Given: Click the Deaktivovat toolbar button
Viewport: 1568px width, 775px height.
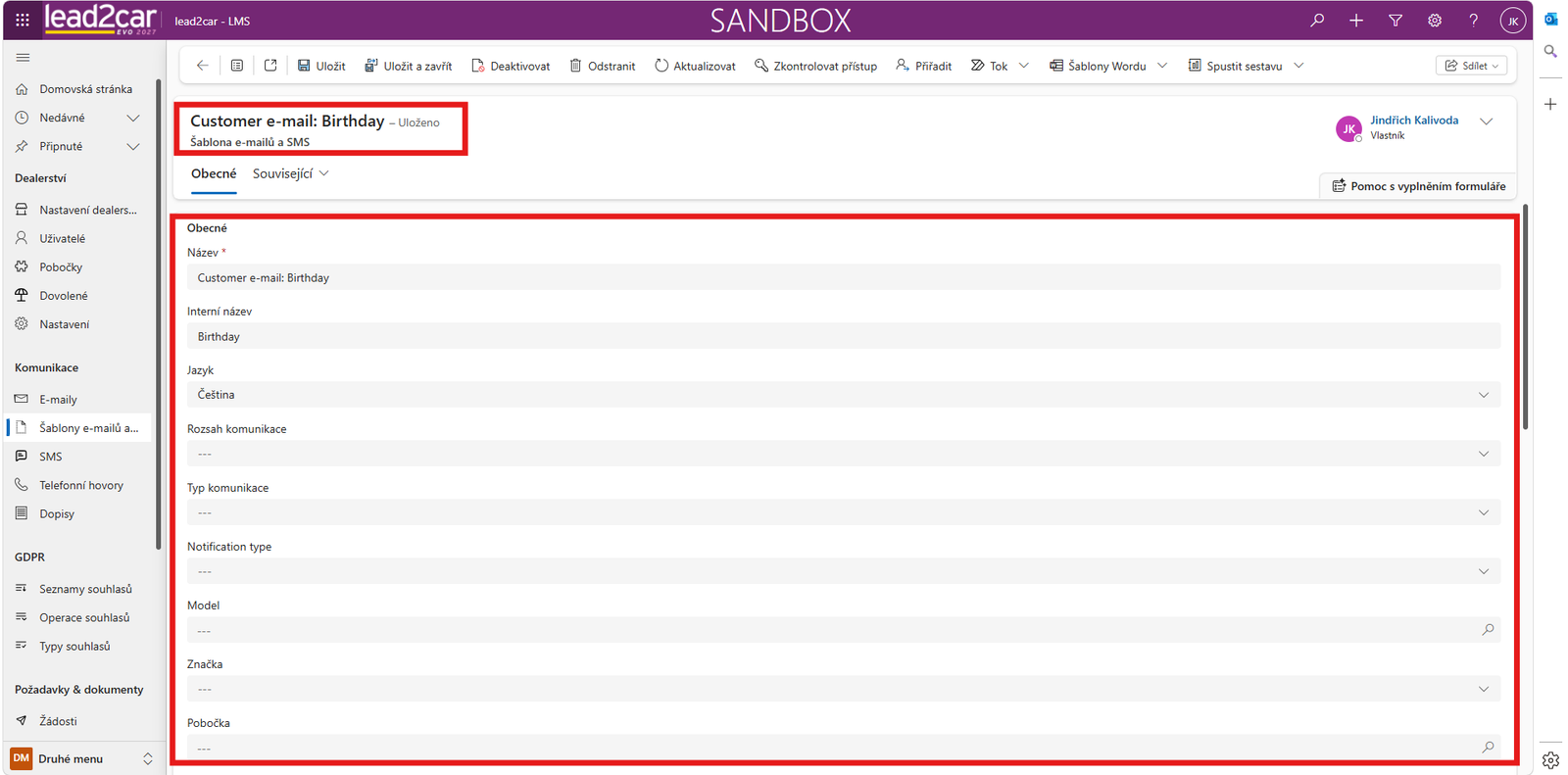Looking at the screenshot, I should click(511, 66).
